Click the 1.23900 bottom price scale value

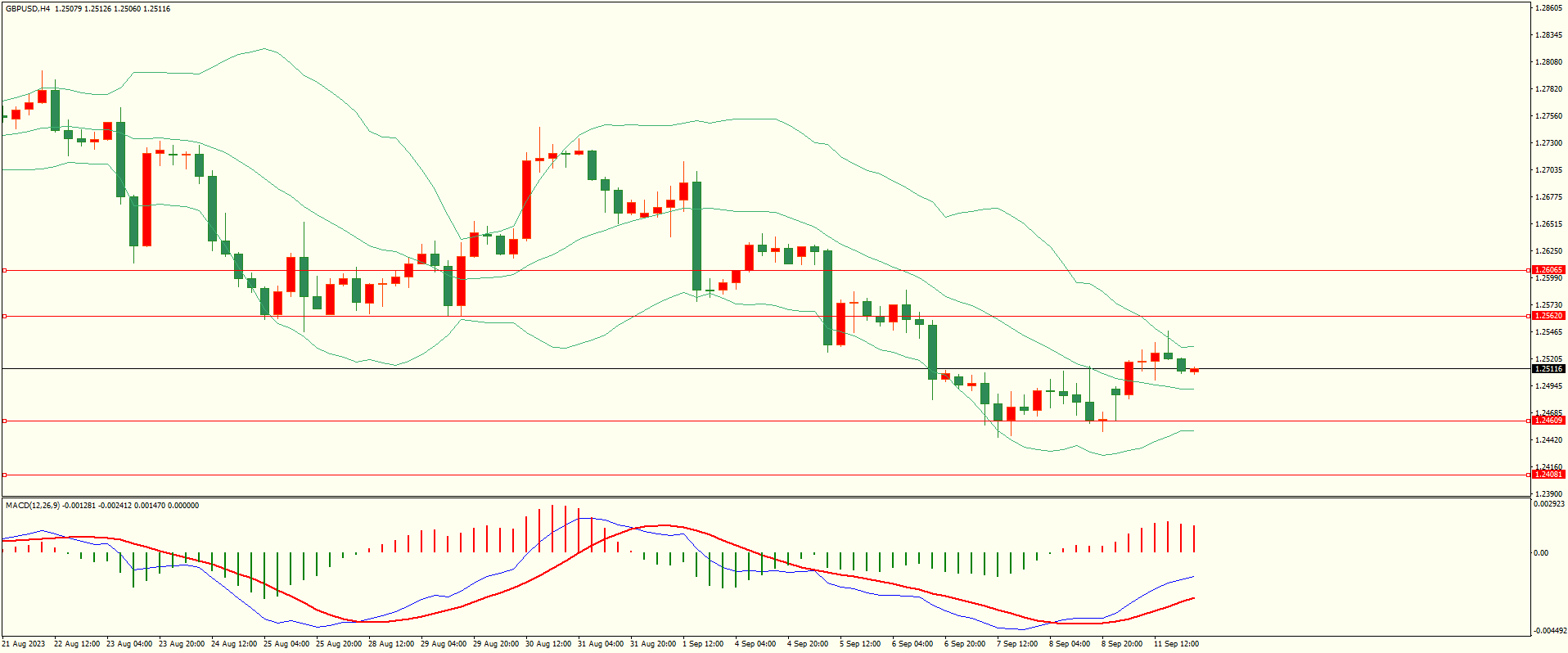tap(1548, 494)
